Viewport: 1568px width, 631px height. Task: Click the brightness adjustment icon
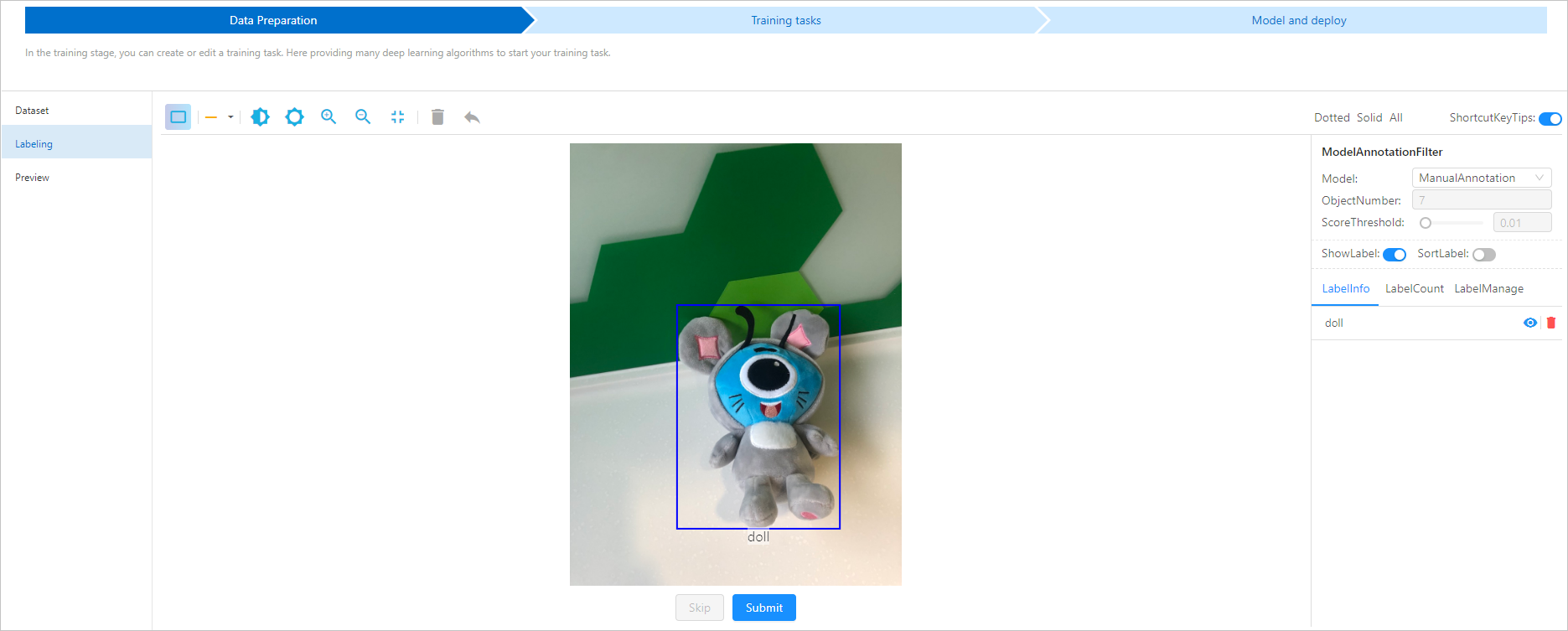click(261, 117)
